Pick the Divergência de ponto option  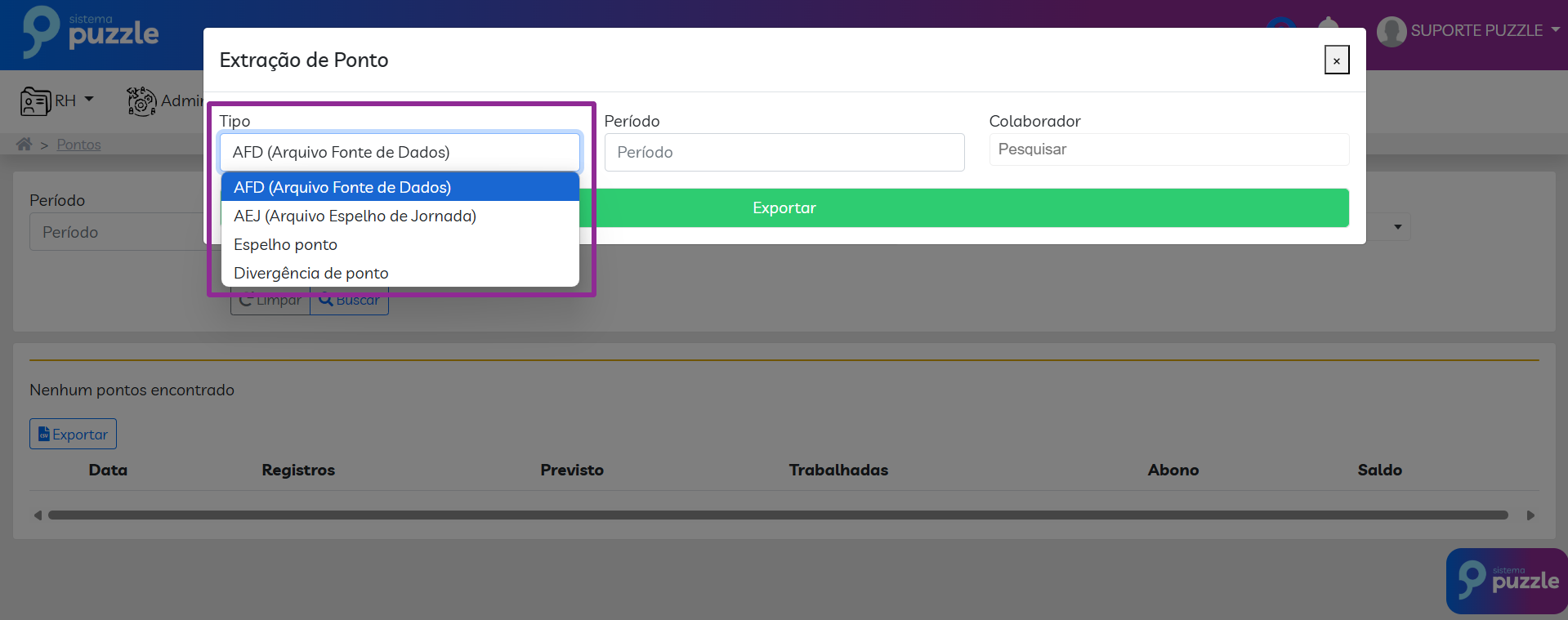point(310,274)
